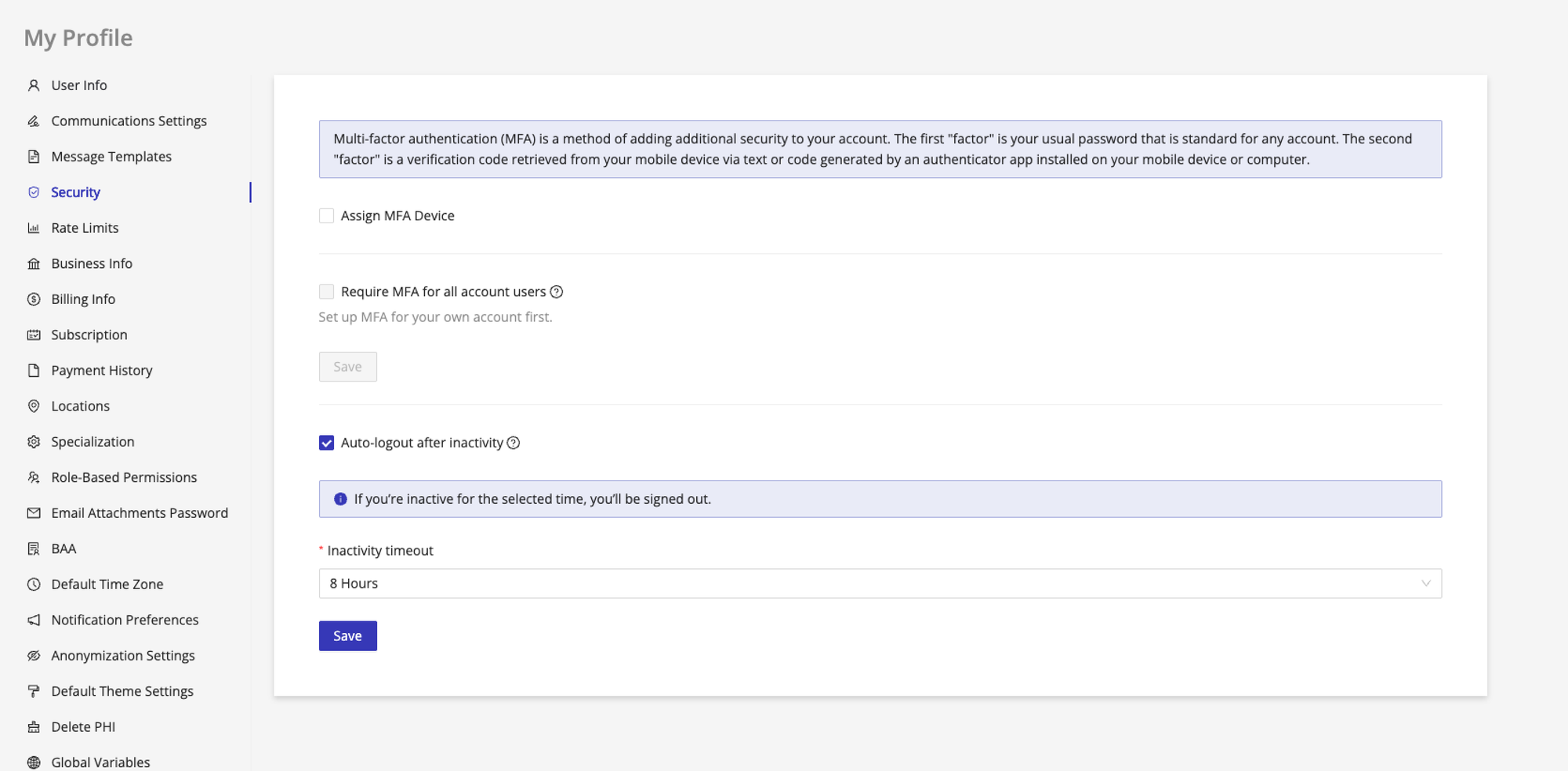Uncheck Auto-logout after inactivity
The width and height of the screenshot is (1568, 771).
pyautogui.click(x=326, y=443)
